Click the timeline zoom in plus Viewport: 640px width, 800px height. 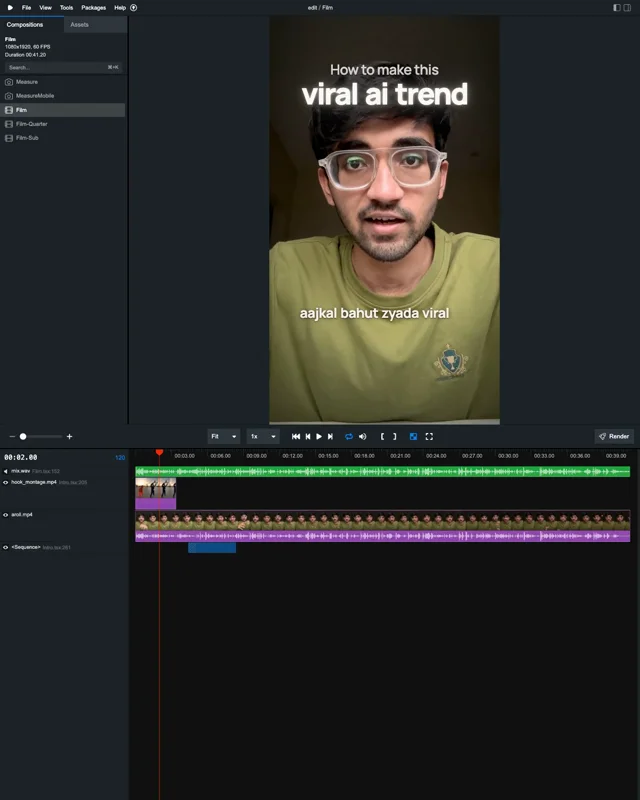[x=69, y=437]
